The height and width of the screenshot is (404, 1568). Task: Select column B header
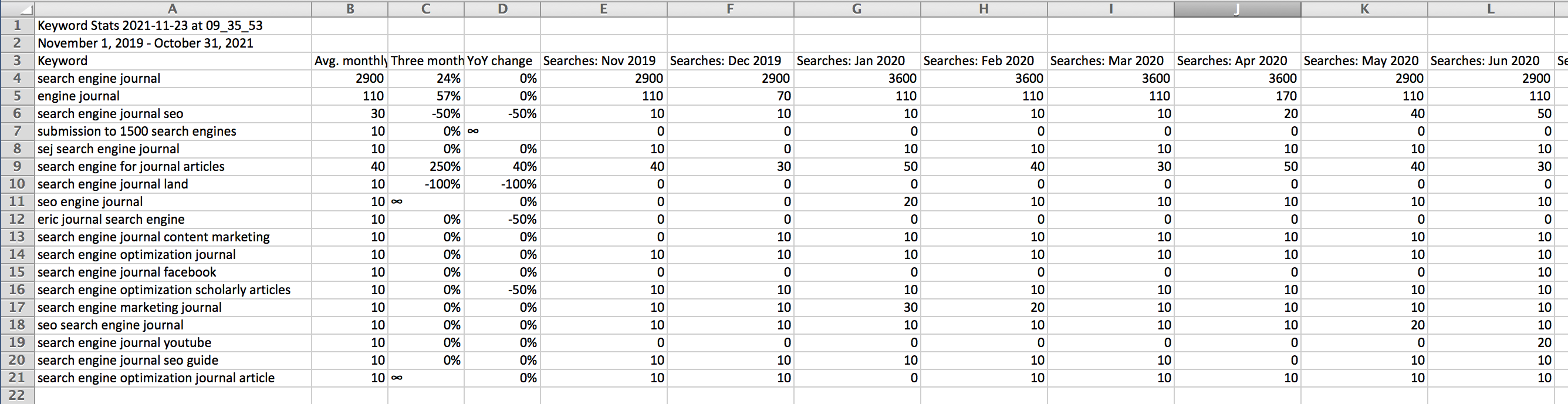click(x=349, y=9)
